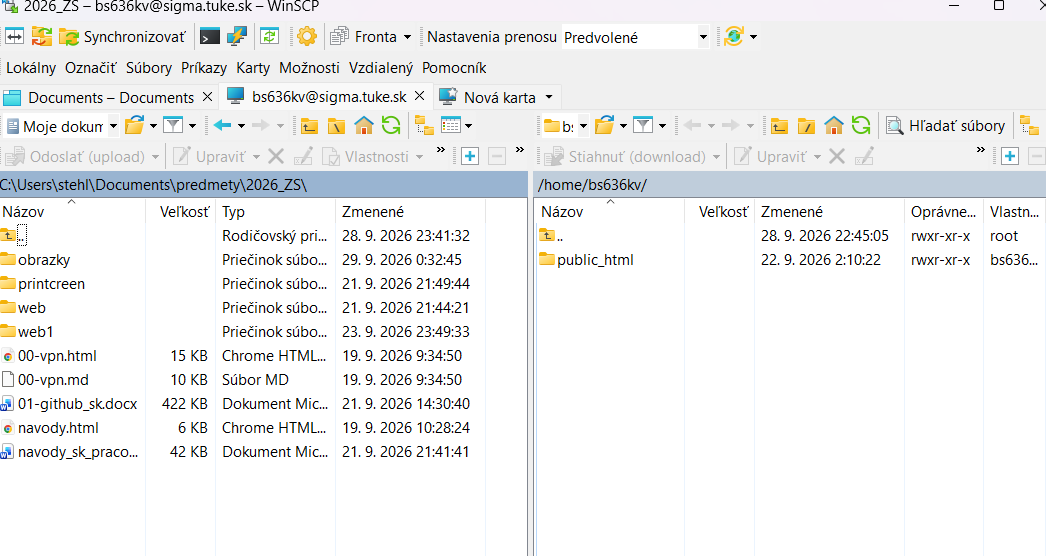Click the Synchronizovať button

coord(122,37)
